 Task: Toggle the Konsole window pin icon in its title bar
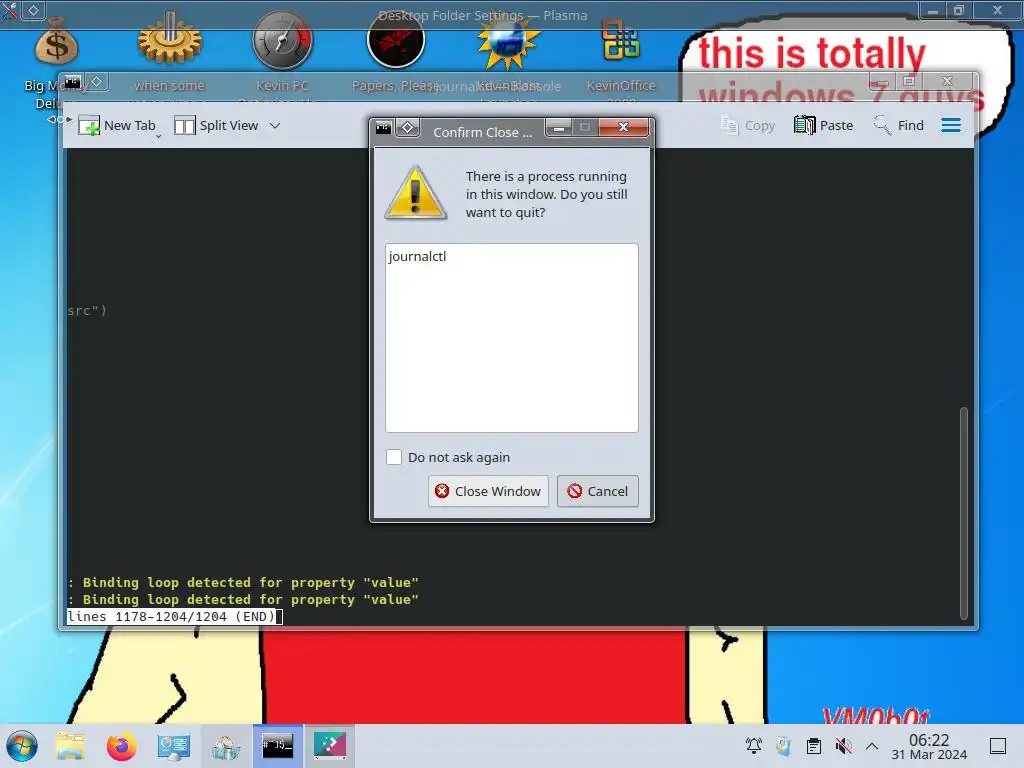coord(97,82)
